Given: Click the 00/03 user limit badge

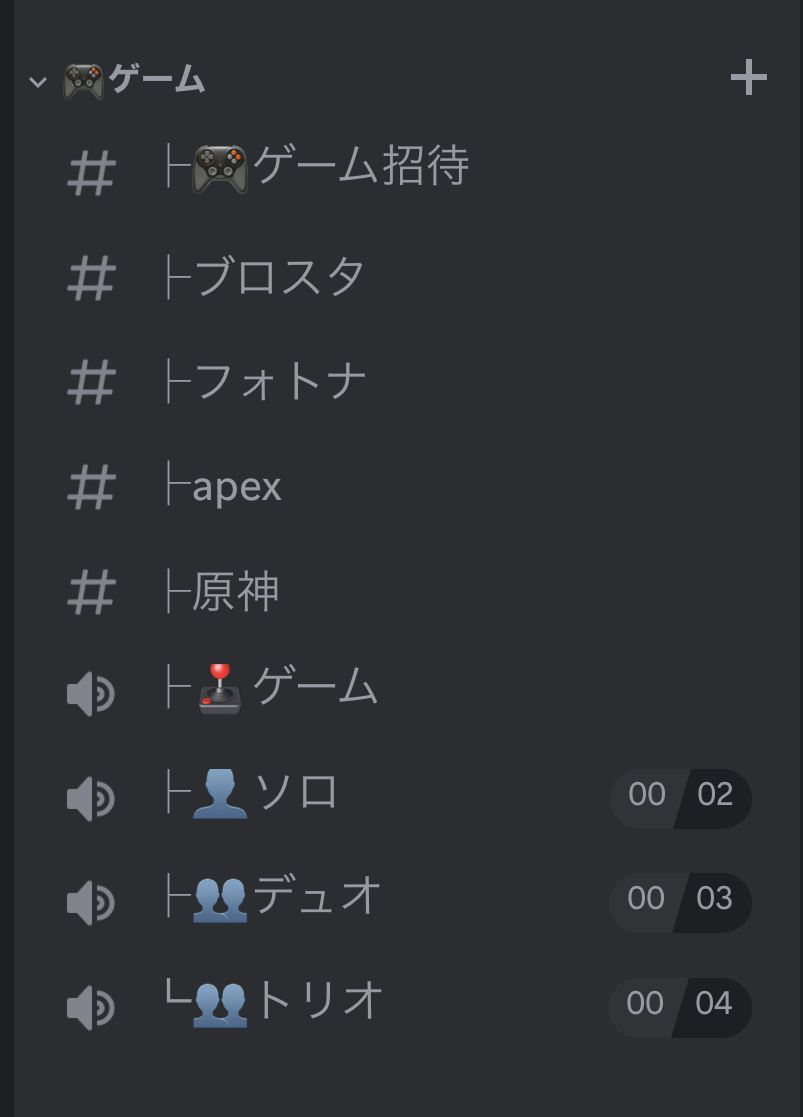Looking at the screenshot, I should click(x=680, y=903).
